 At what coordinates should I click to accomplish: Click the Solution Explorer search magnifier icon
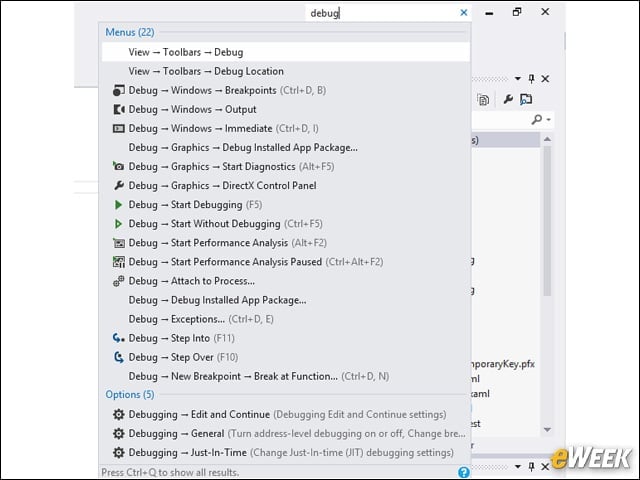pyautogui.click(x=537, y=119)
